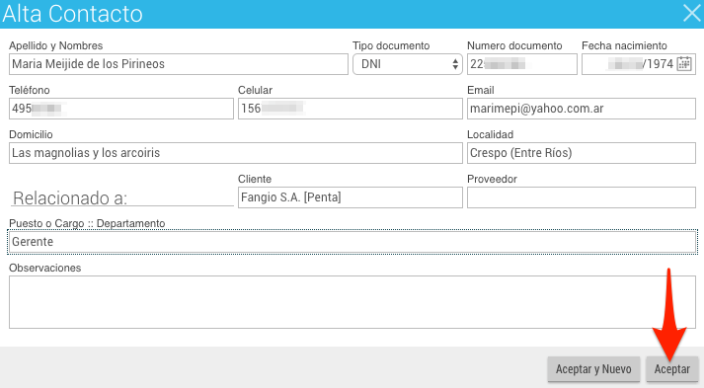
Task: Click the Aceptar button
Action: 672,369
